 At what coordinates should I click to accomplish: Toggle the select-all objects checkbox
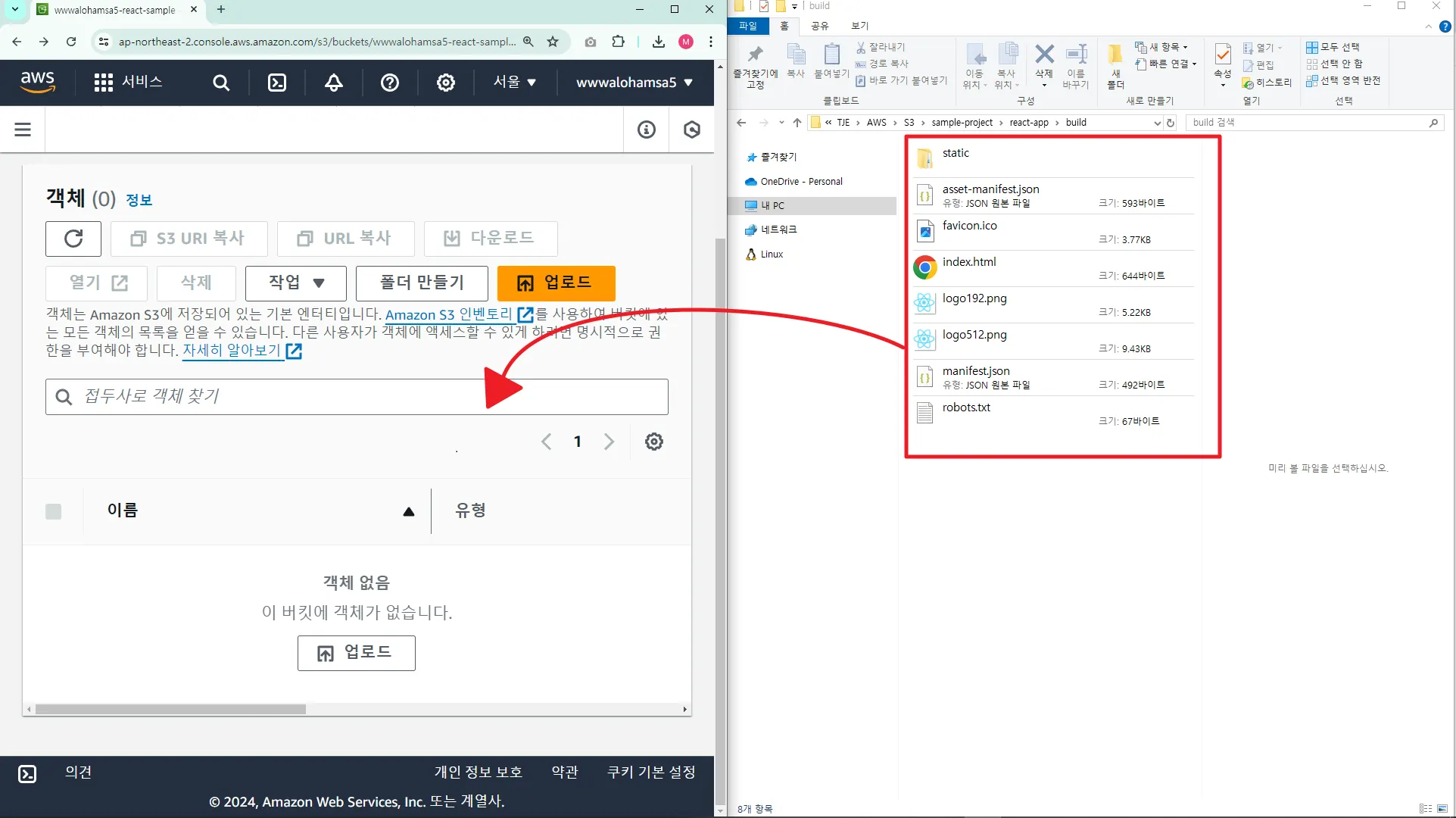point(53,511)
